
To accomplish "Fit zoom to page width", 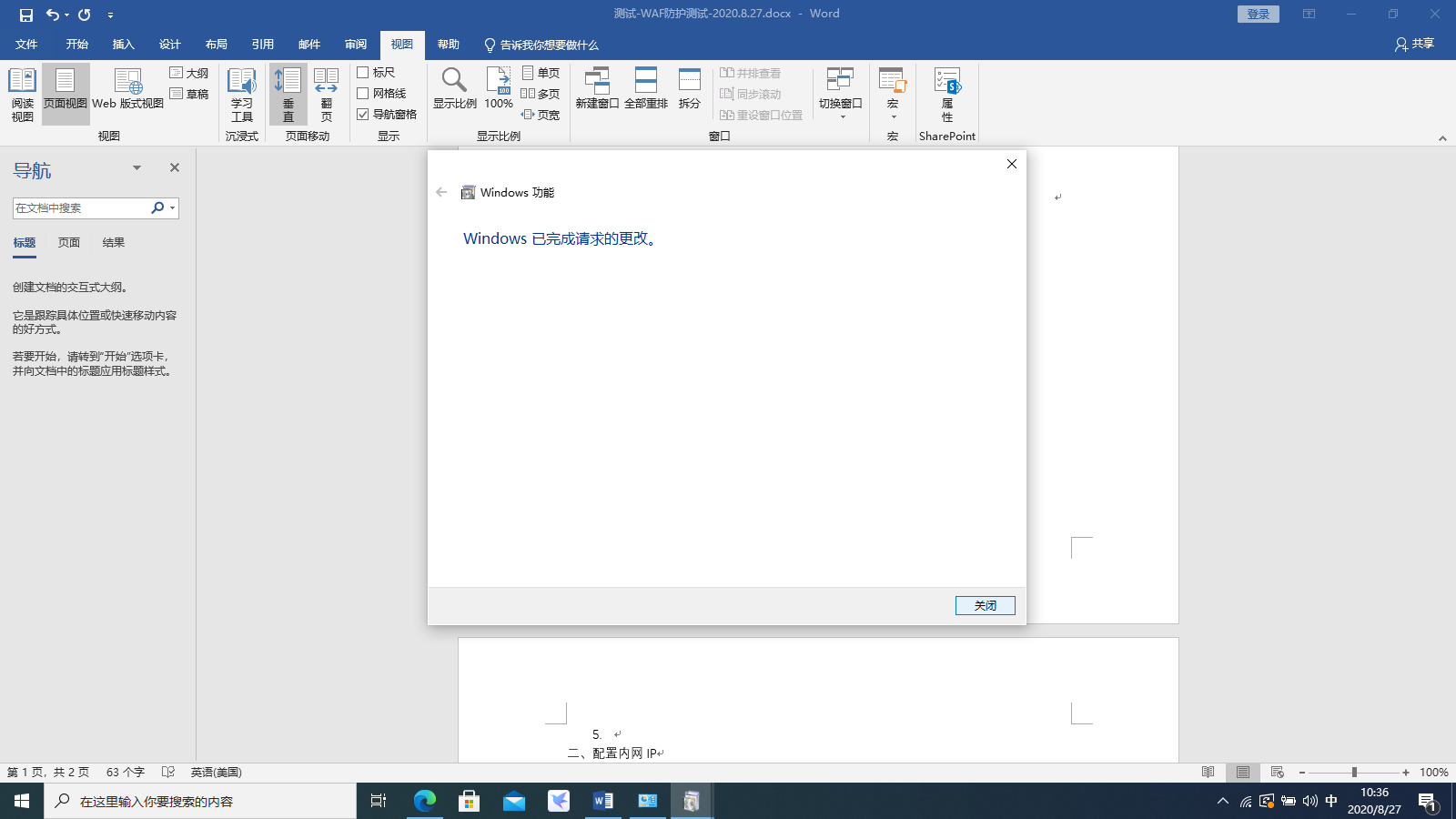I will coord(541,115).
